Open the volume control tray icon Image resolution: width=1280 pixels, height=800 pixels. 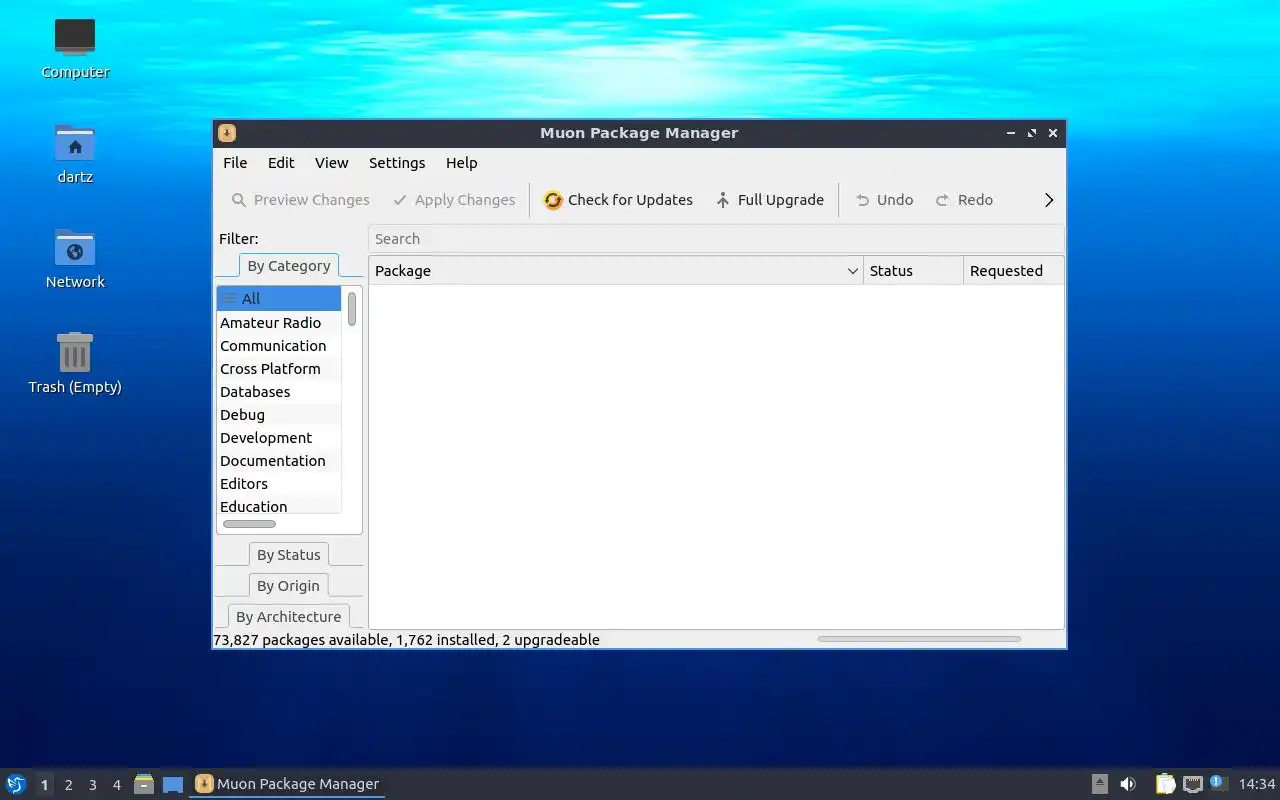(1128, 784)
